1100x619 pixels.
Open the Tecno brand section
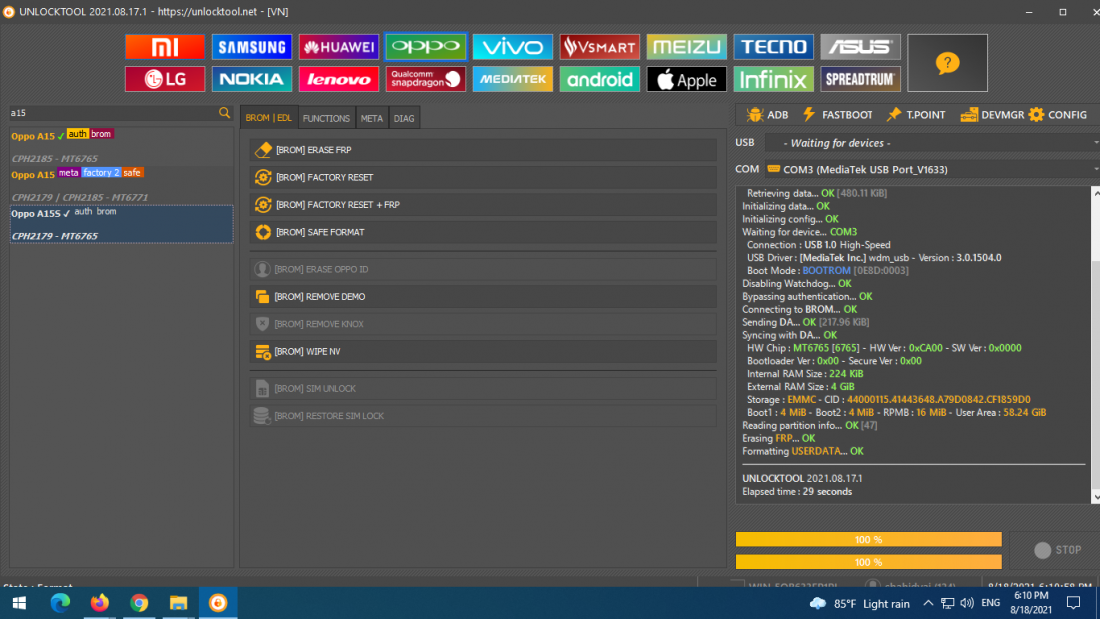click(774, 47)
